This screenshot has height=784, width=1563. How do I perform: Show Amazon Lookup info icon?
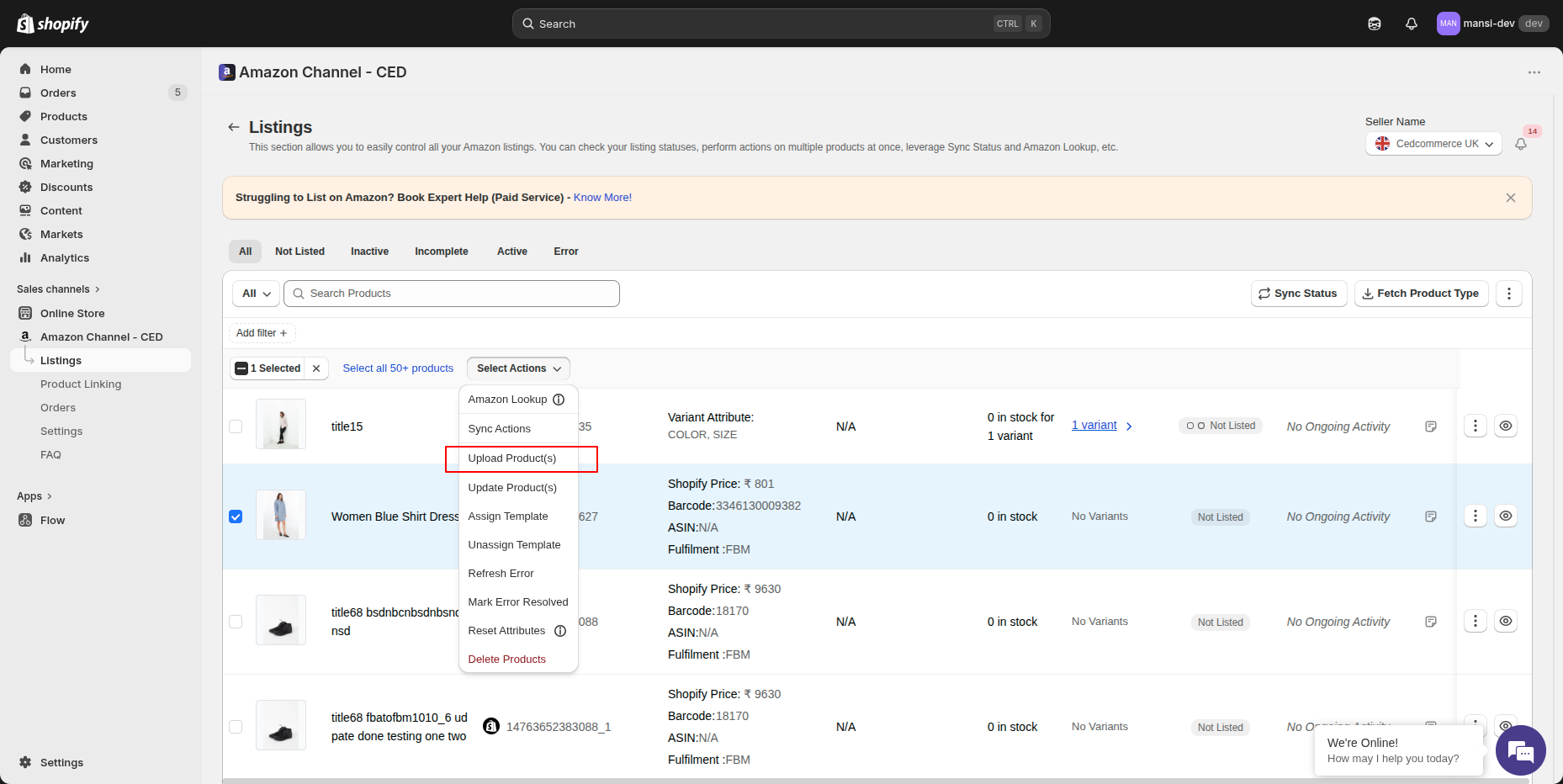click(559, 400)
